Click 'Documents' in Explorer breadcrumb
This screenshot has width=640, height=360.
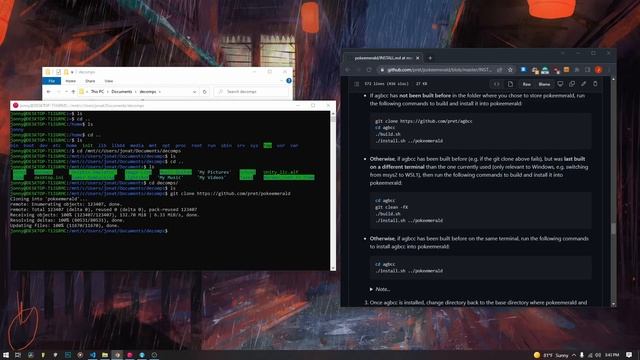[x=122, y=92]
